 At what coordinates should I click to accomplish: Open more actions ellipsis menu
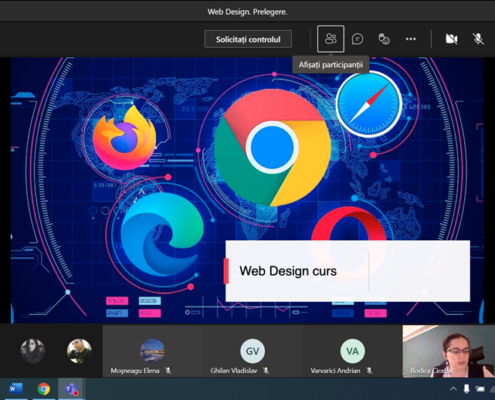point(411,39)
